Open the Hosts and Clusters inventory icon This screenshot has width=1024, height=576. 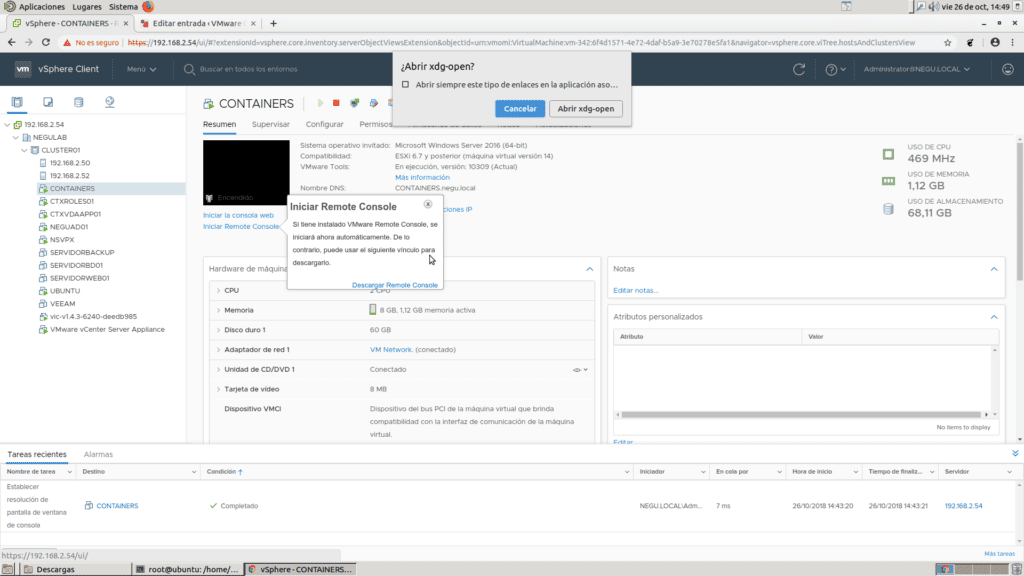click(x=17, y=102)
